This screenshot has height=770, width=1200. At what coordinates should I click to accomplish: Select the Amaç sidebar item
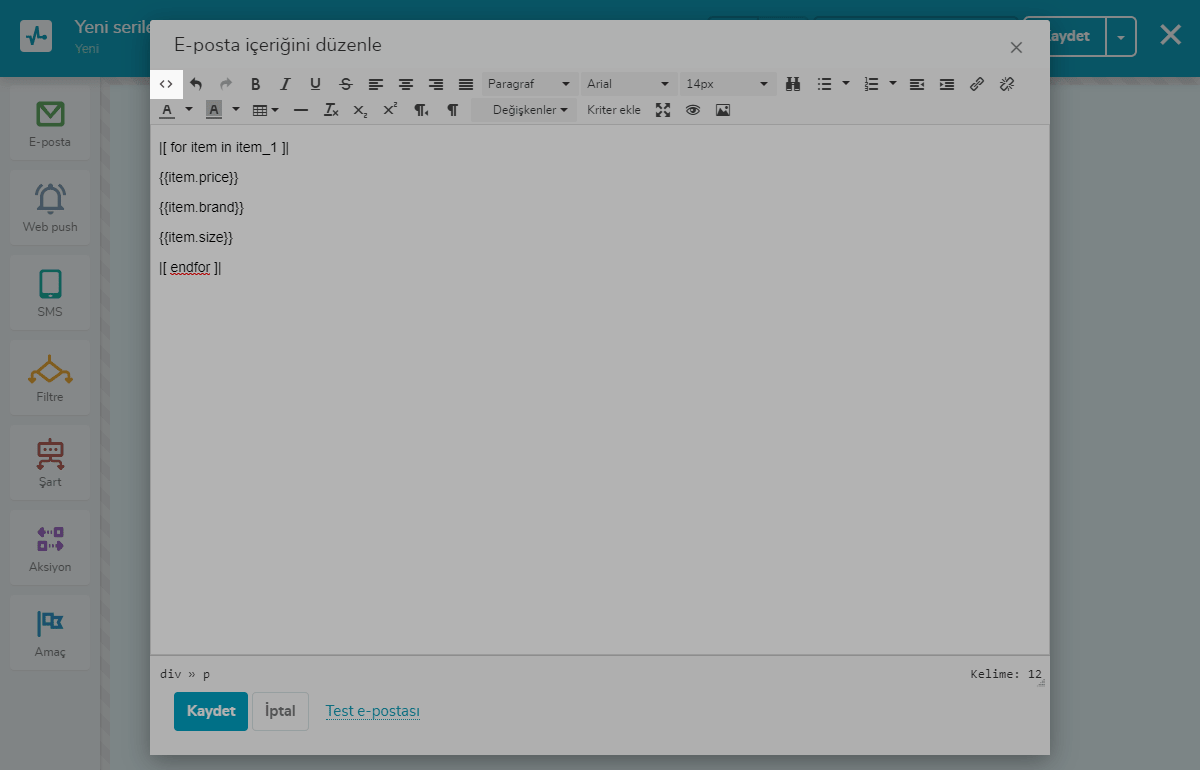[50, 633]
